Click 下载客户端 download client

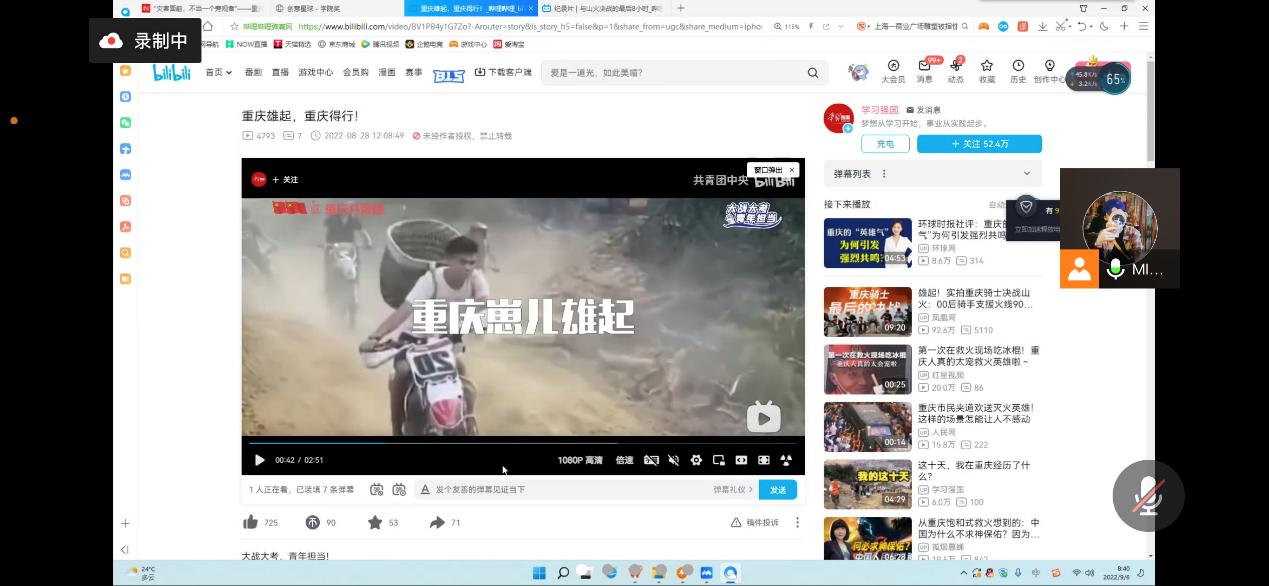503,72
